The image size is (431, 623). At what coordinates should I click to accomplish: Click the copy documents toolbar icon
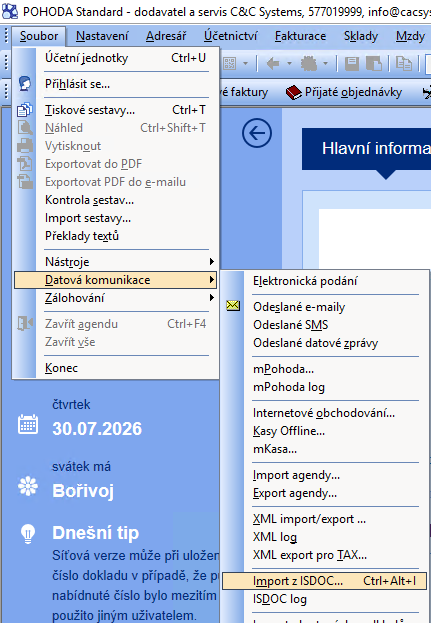tap(404, 63)
